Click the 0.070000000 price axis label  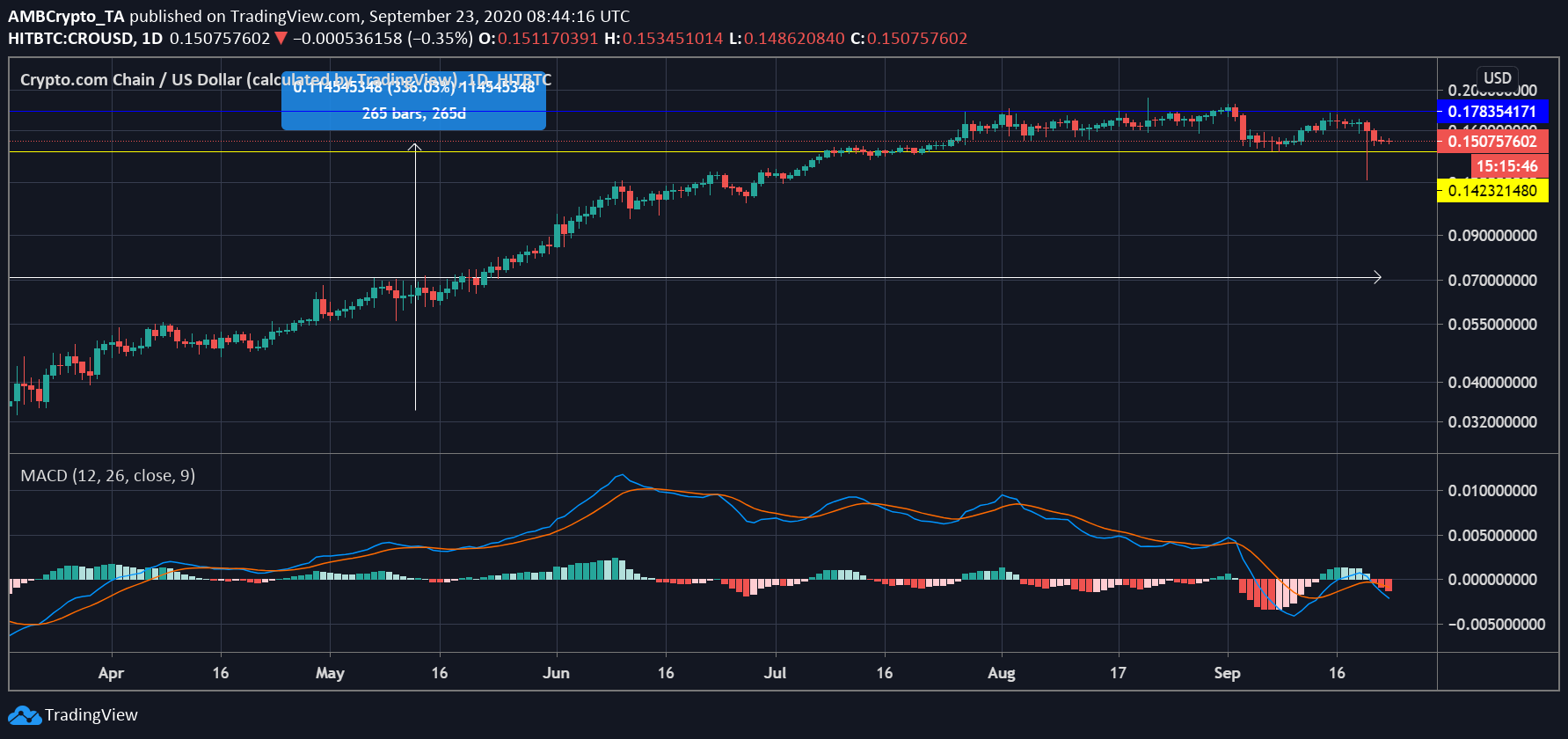(x=1492, y=281)
